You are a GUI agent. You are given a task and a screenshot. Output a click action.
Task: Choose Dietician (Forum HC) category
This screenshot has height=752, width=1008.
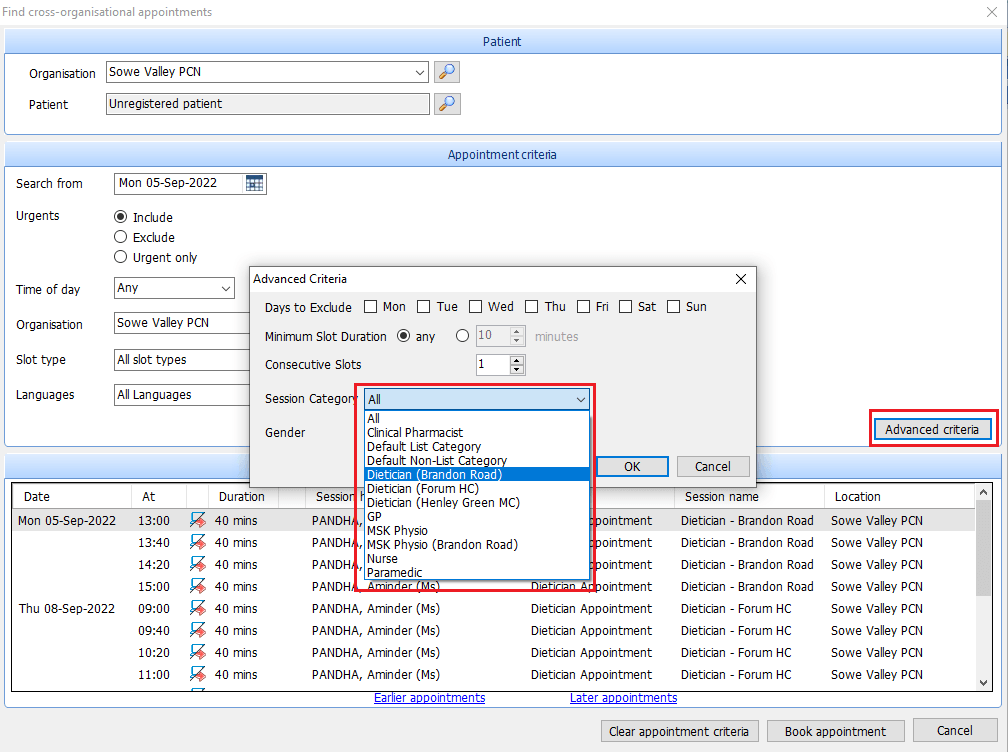476,488
